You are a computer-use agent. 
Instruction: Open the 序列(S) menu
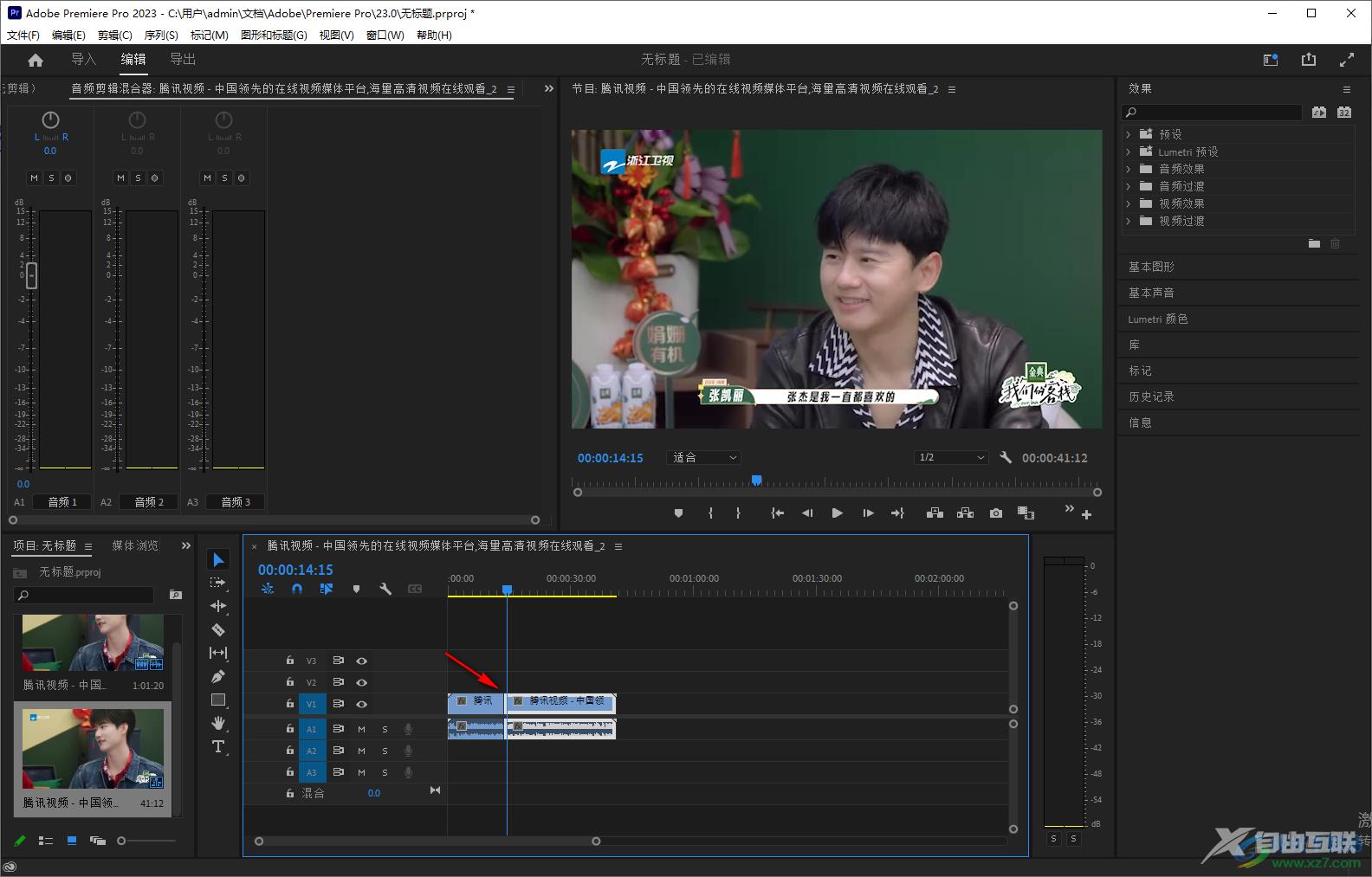click(161, 35)
